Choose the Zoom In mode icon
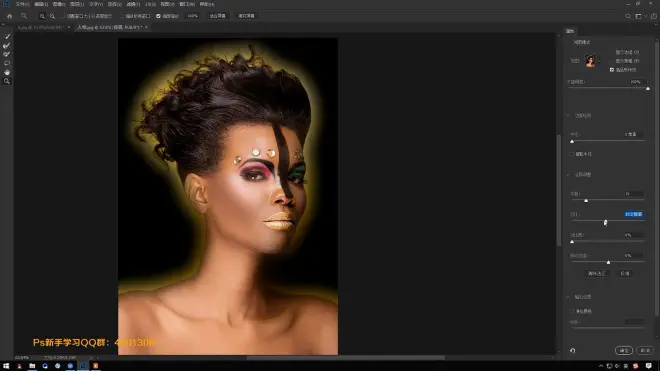The width and height of the screenshot is (660, 371). (x=42, y=16)
